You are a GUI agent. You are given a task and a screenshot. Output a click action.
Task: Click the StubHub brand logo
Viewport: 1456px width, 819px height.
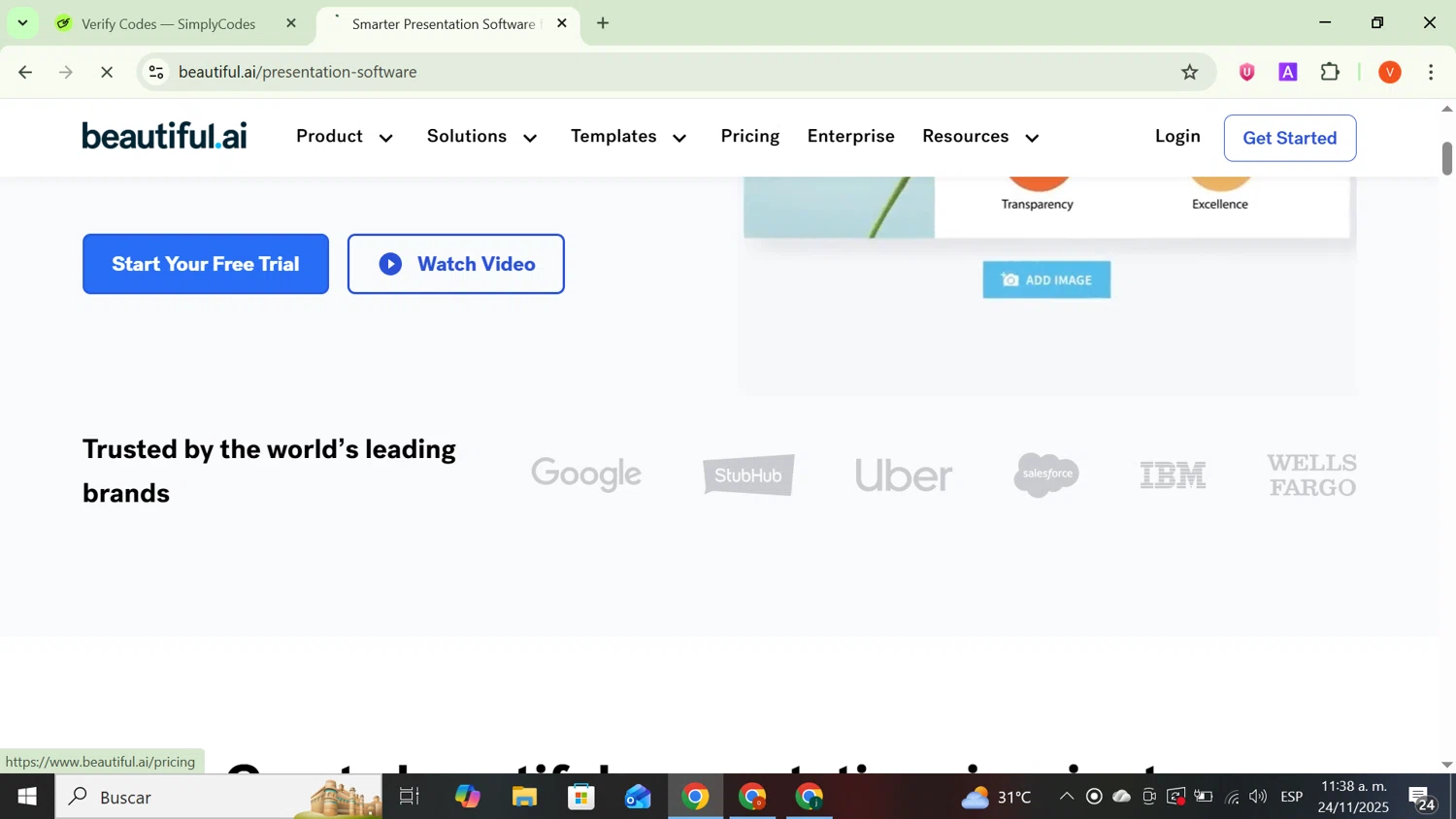coord(748,475)
